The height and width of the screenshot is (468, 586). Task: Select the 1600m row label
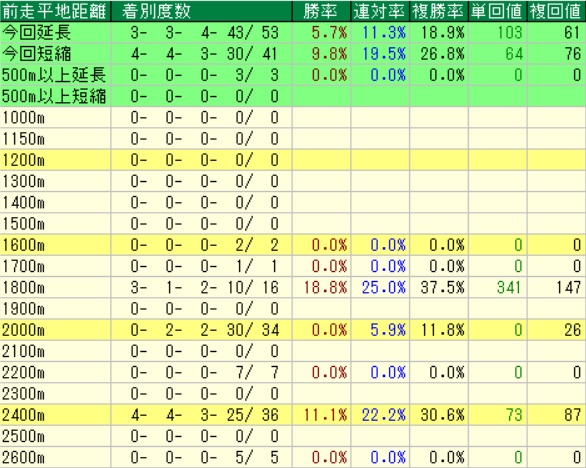24,245
